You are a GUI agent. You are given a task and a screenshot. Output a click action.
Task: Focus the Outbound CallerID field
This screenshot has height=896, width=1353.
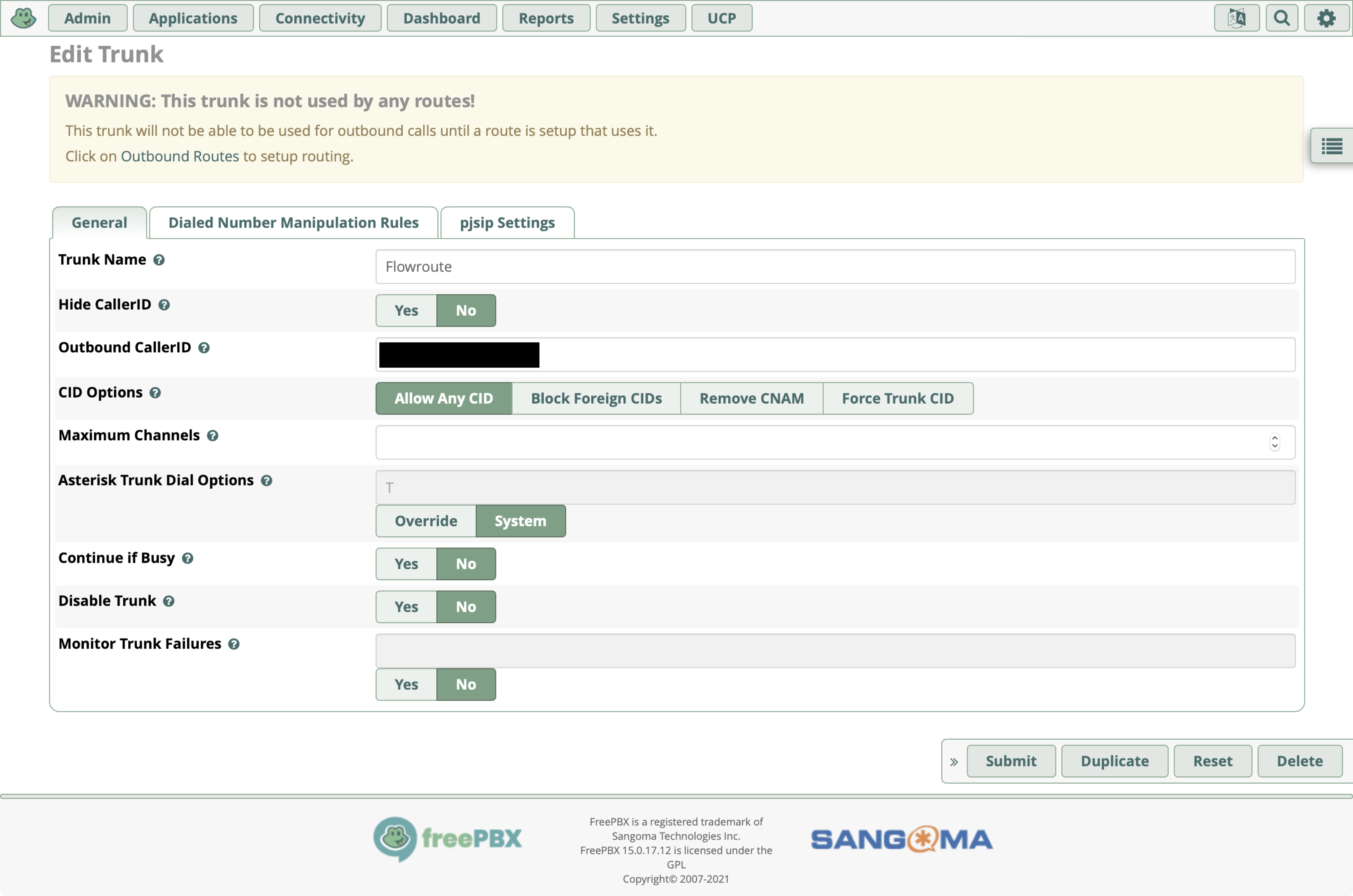coord(835,354)
